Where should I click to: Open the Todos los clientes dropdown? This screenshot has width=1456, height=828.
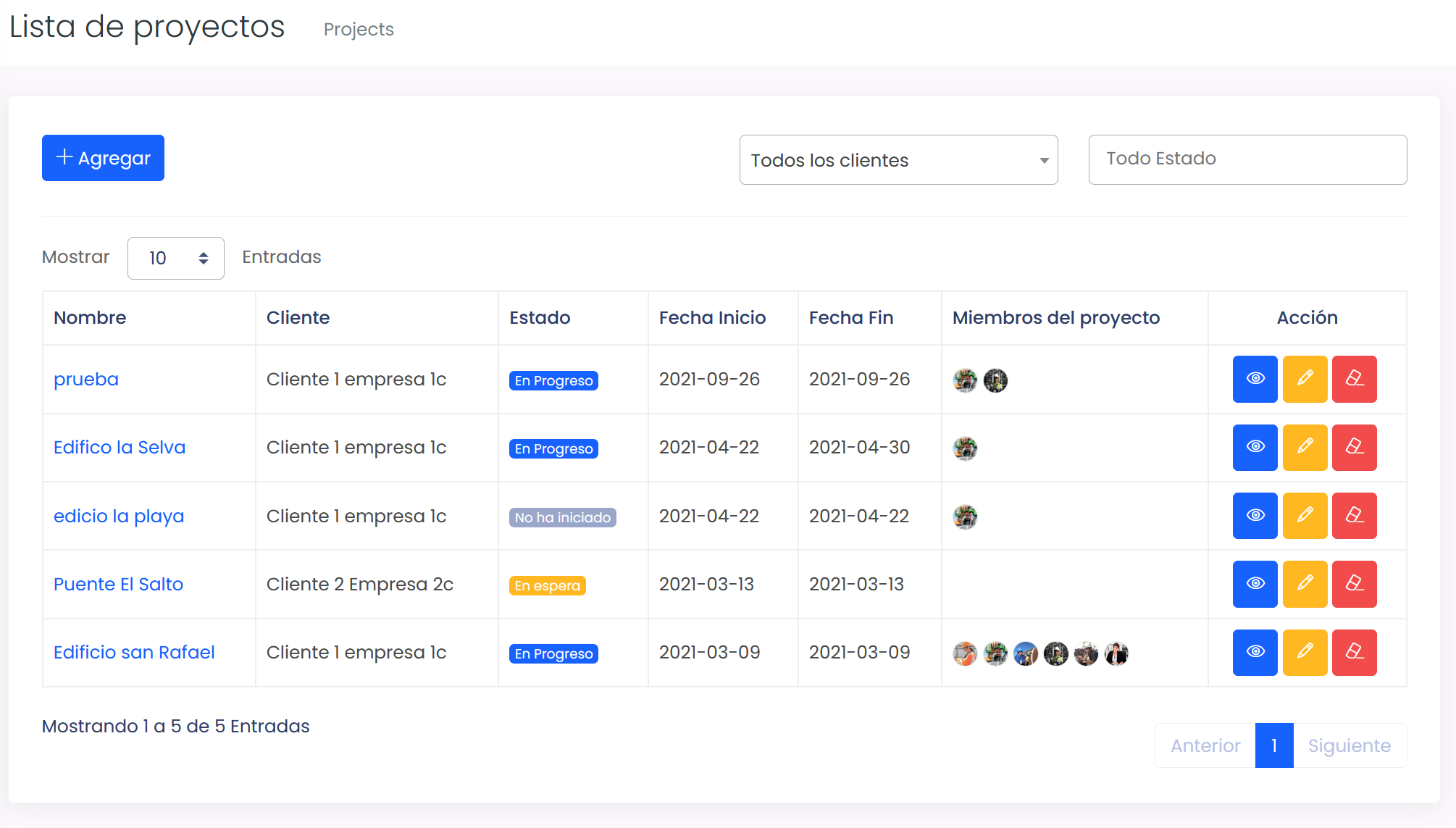tap(898, 160)
